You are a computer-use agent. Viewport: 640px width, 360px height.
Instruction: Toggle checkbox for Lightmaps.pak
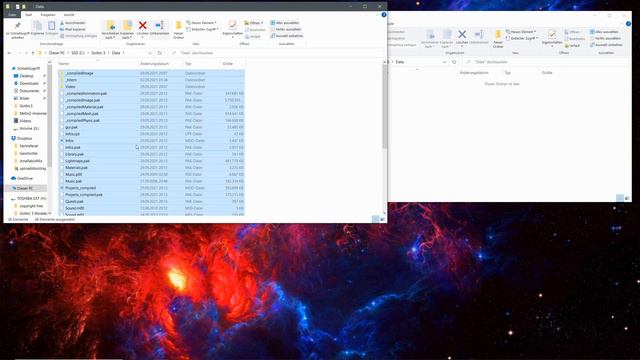tap(62, 161)
